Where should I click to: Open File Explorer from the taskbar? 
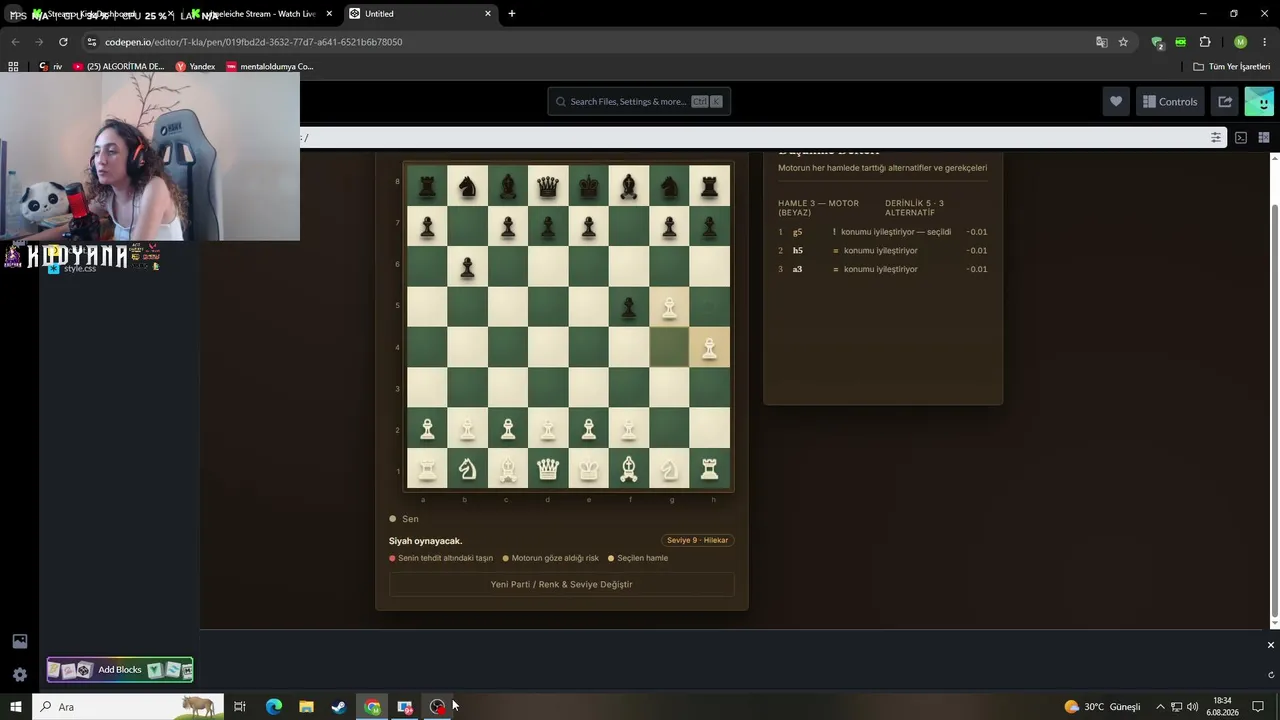[306, 707]
